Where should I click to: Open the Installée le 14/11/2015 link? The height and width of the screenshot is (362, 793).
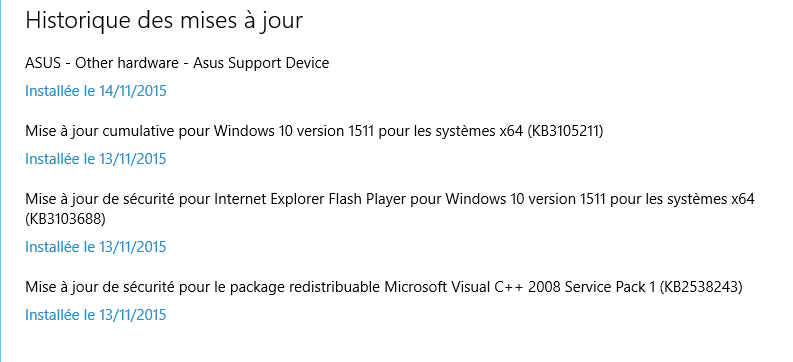point(96,91)
